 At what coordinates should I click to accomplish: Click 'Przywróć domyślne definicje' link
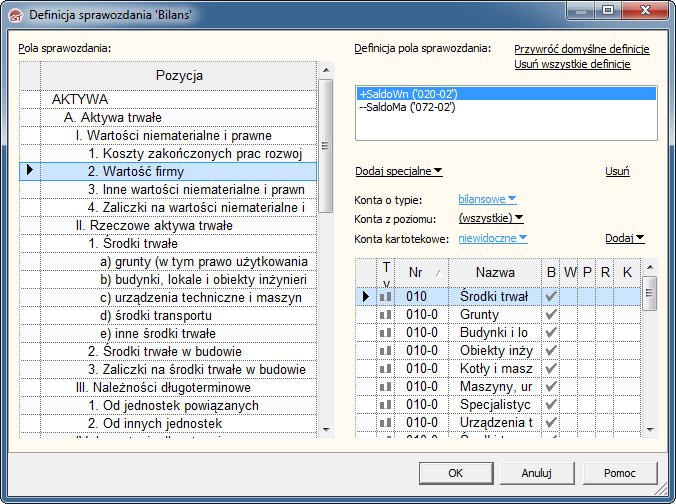[581, 49]
